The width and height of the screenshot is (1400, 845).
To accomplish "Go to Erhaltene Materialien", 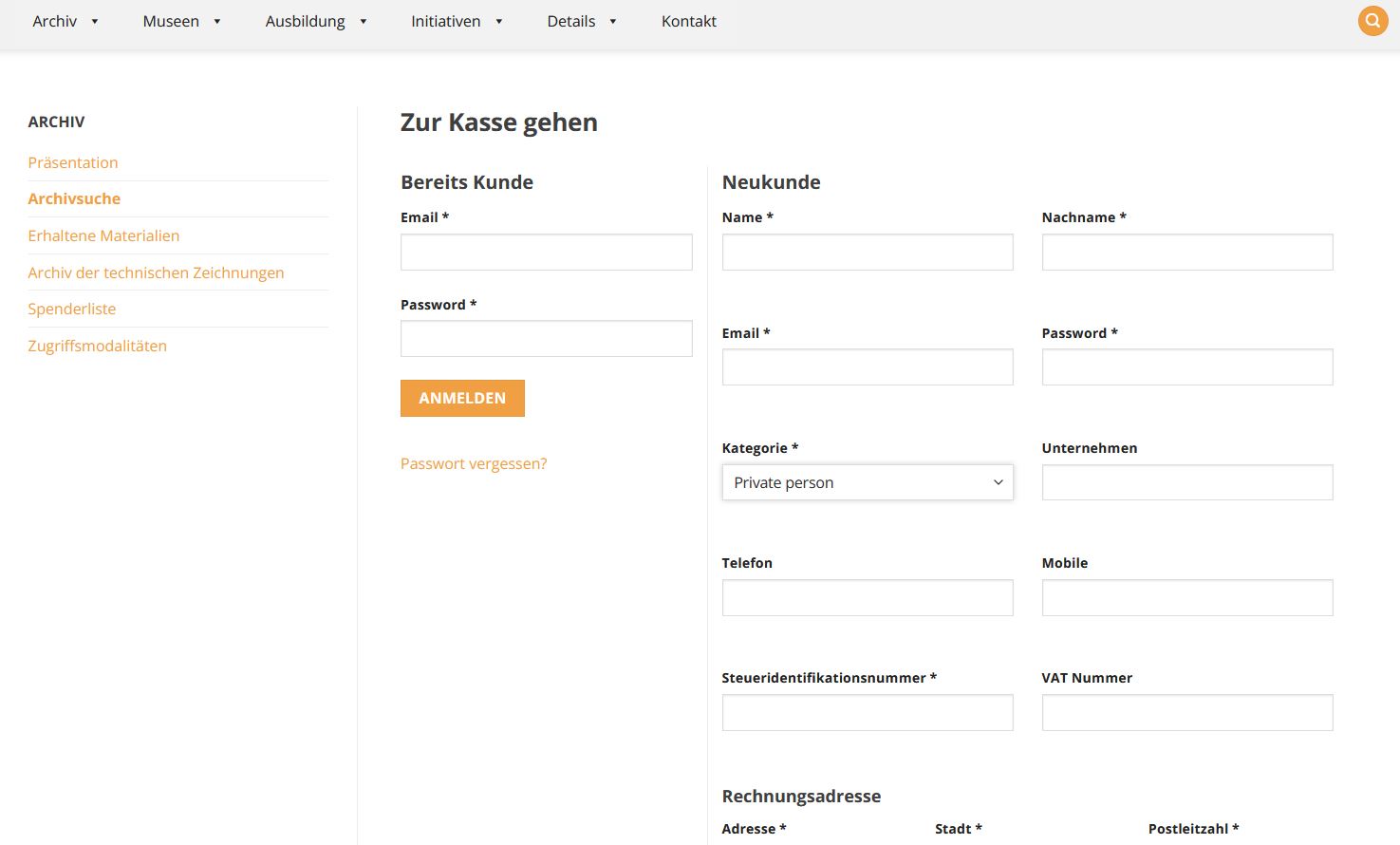I will coord(103,235).
